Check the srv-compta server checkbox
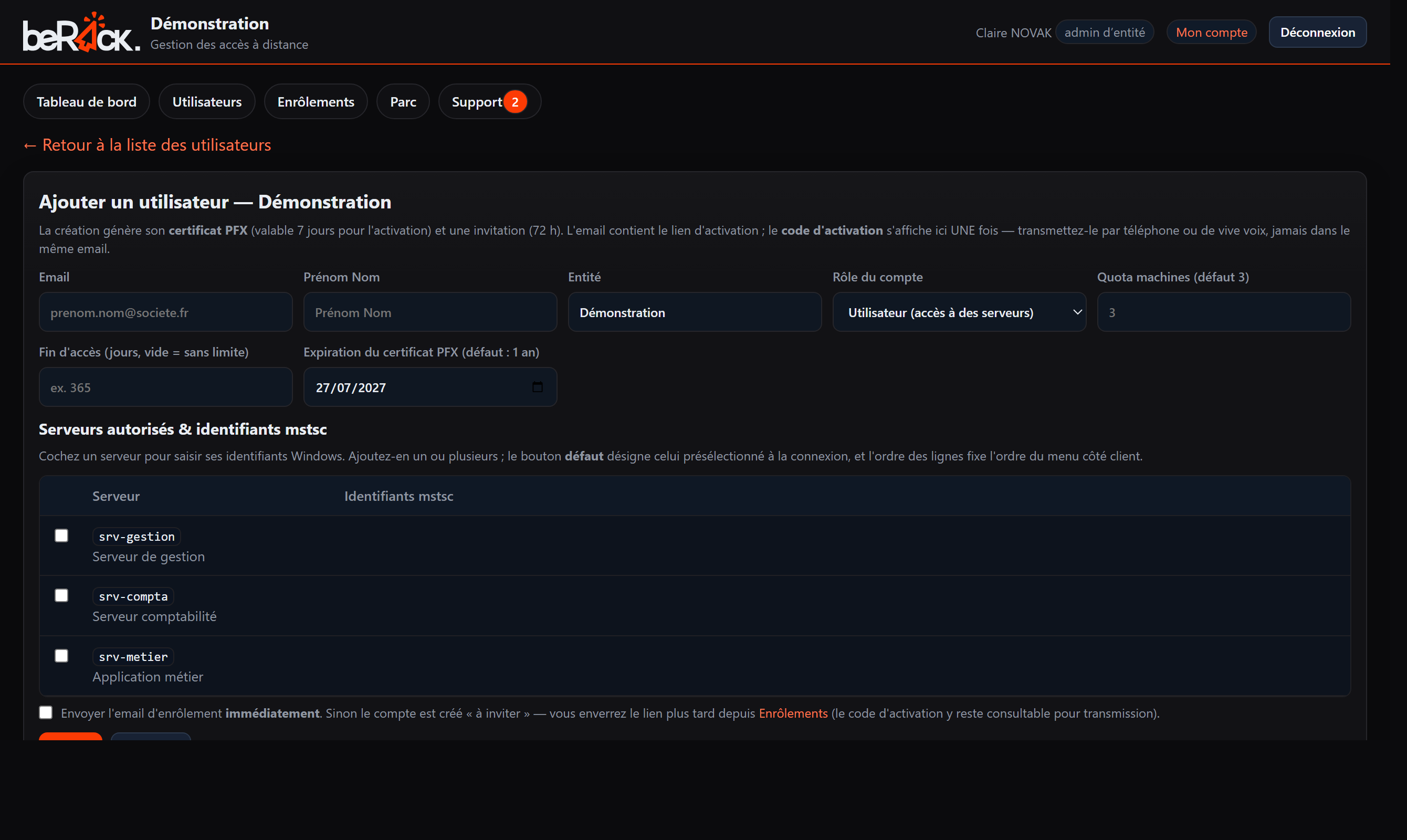Screen dimensions: 1407x840 61,595
